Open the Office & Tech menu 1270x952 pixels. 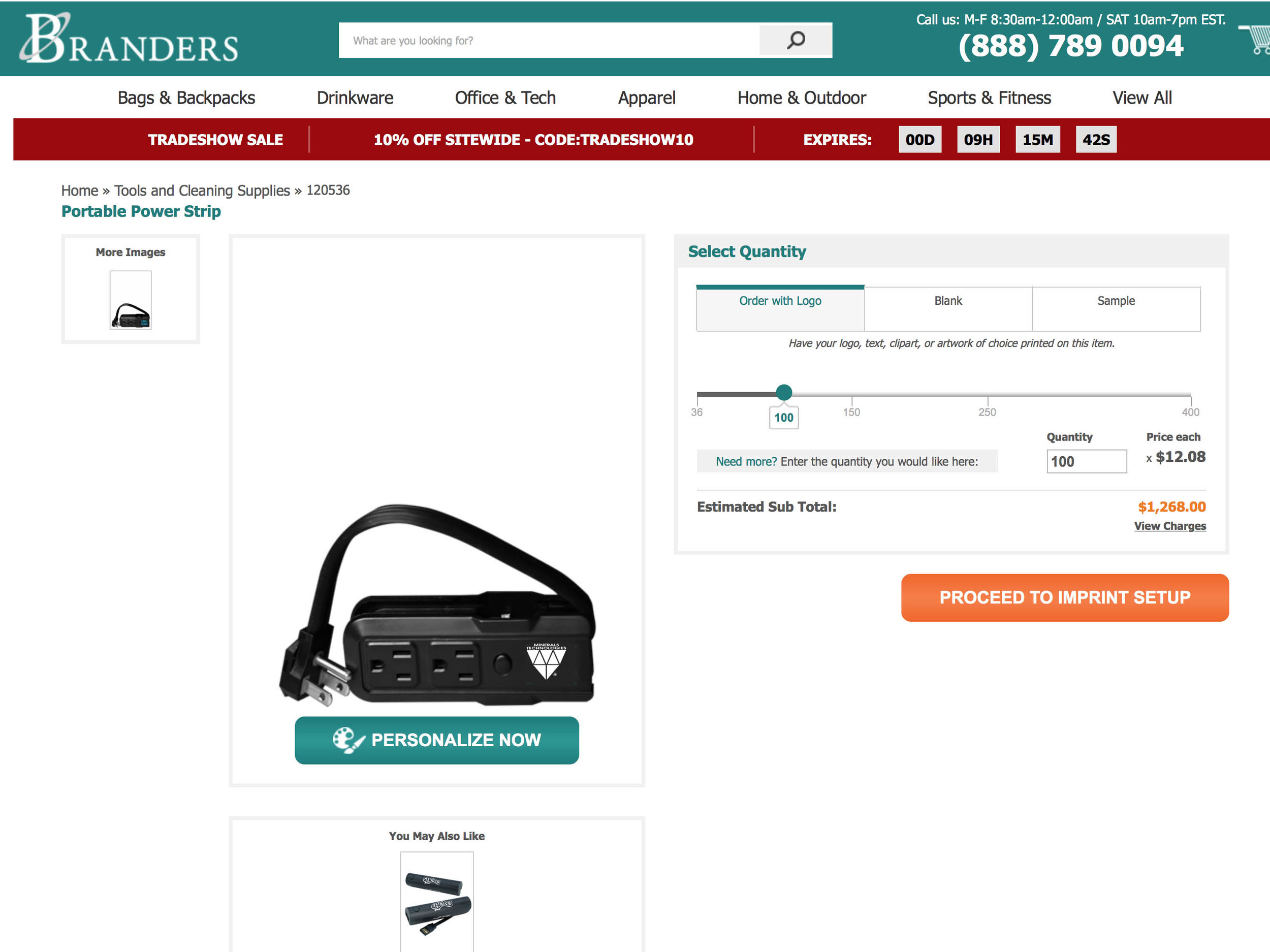point(505,98)
